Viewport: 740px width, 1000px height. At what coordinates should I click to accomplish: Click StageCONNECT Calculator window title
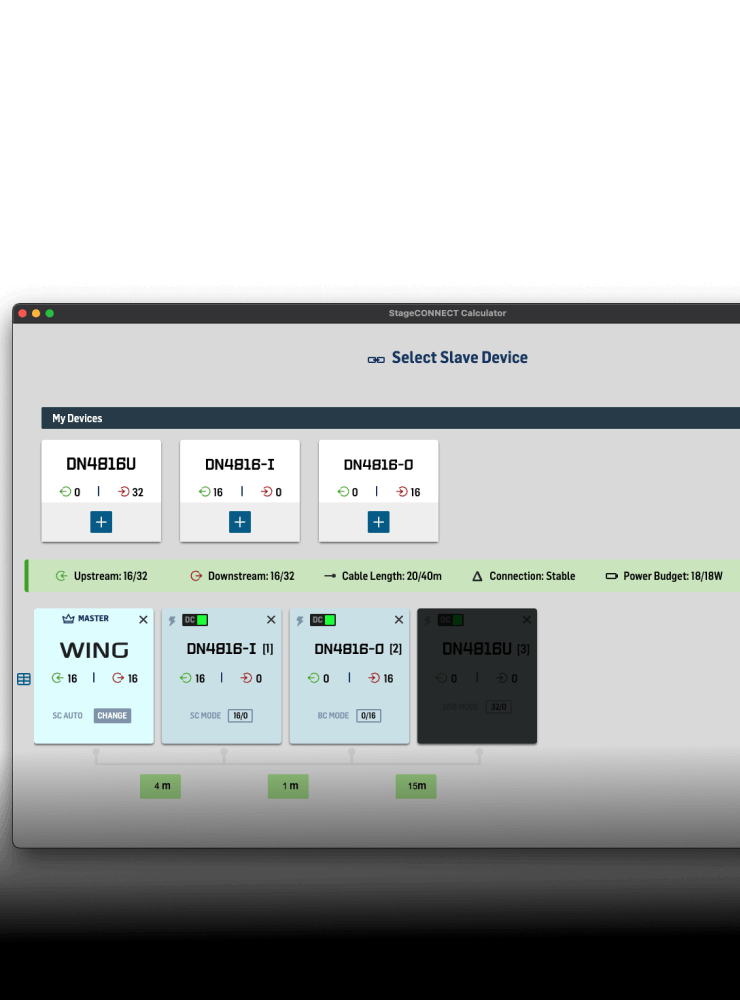click(x=447, y=313)
